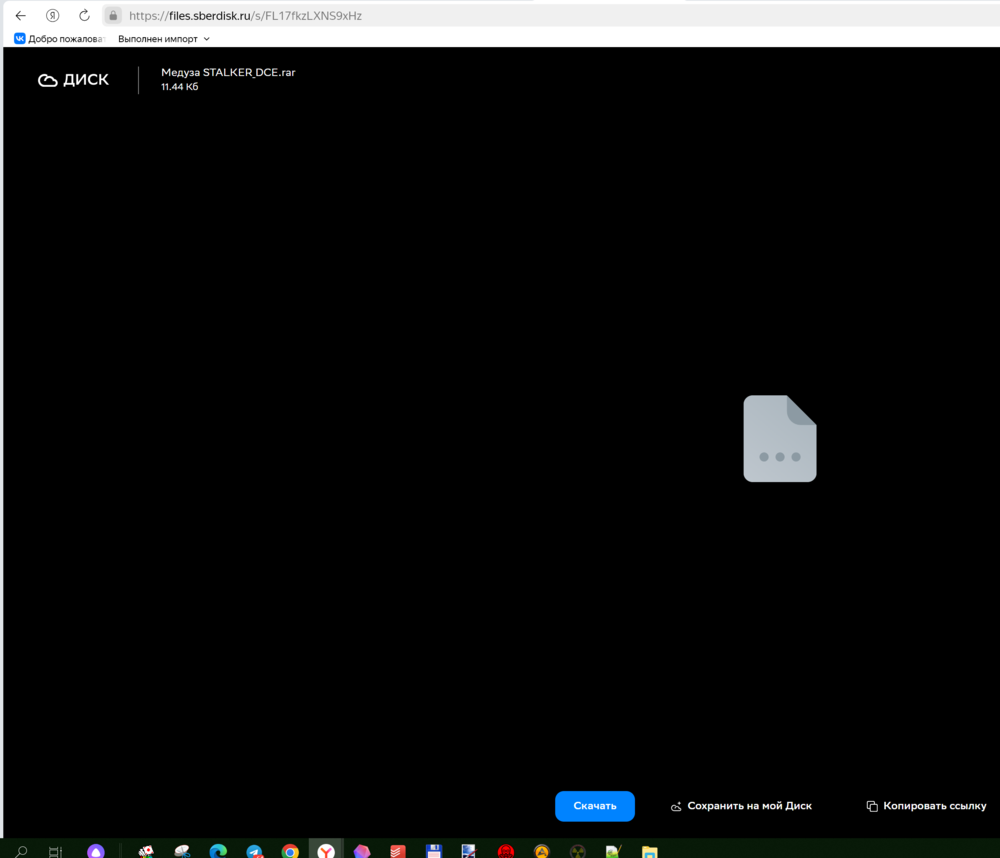The image size is (1000, 858).
Task: Open Todoist red taskbar icon
Action: coord(398,851)
